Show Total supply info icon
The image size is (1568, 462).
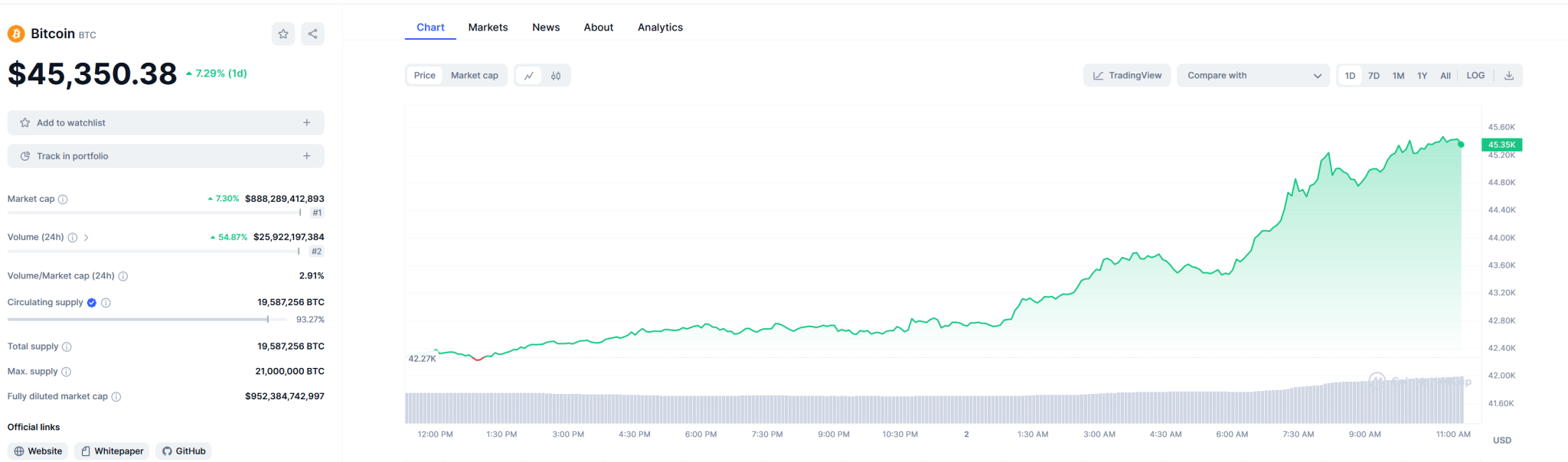point(67,346)
